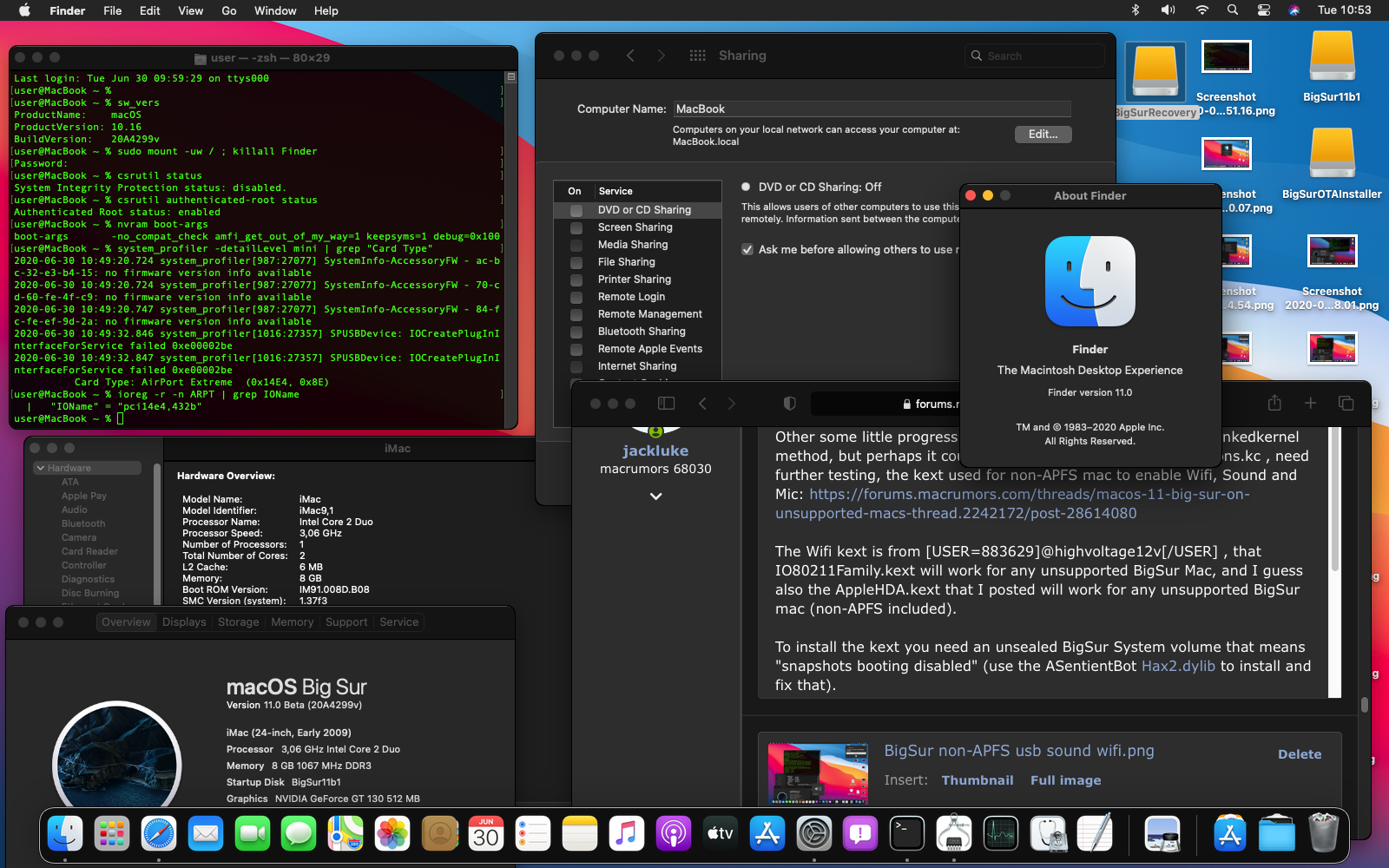Open the BigSurOTAInstaller desktop drive

coord(1332,165)
